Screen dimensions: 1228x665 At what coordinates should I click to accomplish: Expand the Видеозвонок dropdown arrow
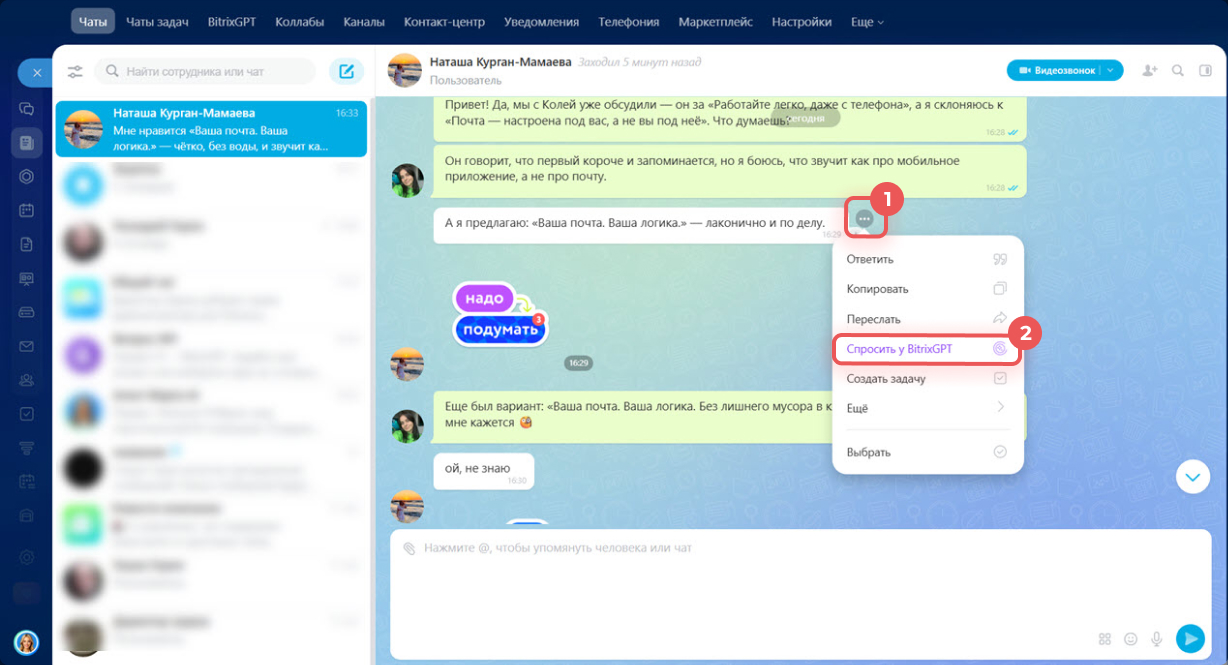(1112, 70)
